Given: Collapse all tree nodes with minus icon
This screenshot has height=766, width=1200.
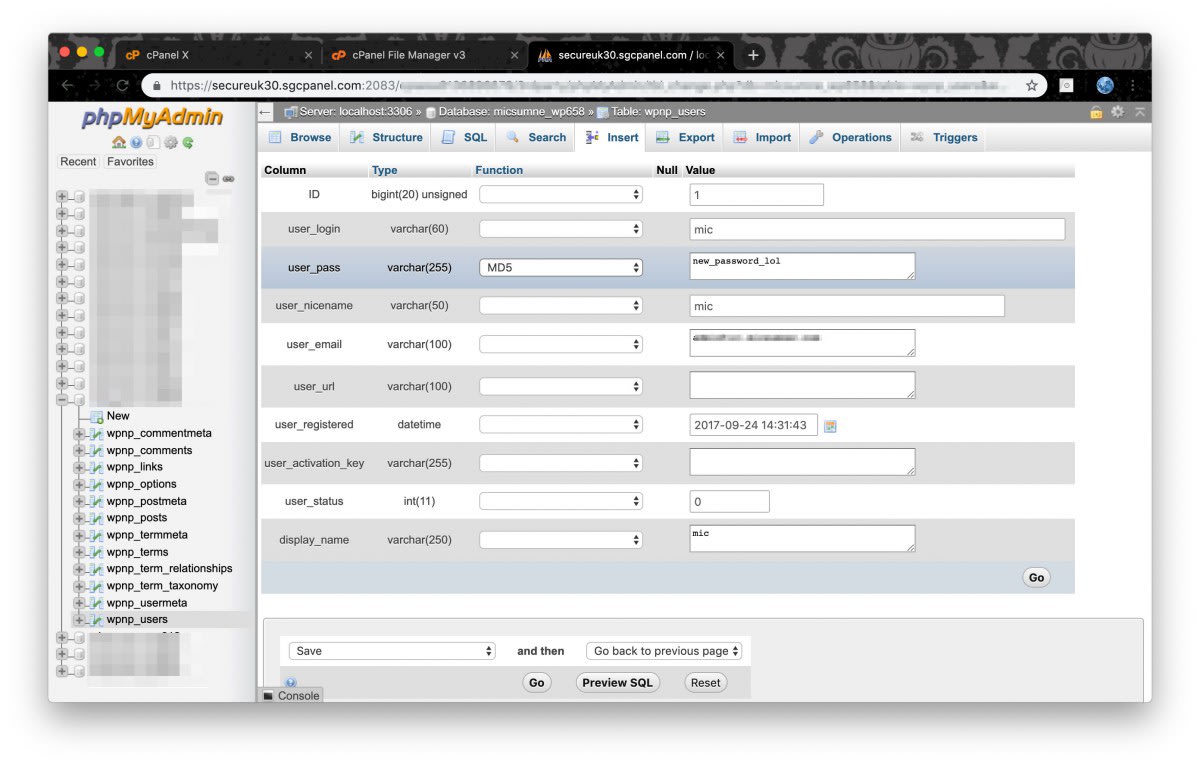Looking at the screenshot, I should [x=212, y=178].
